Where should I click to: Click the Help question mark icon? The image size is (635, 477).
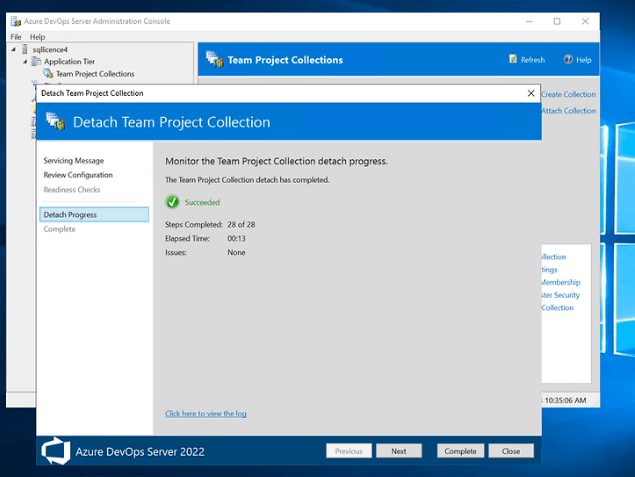[568, 59]
